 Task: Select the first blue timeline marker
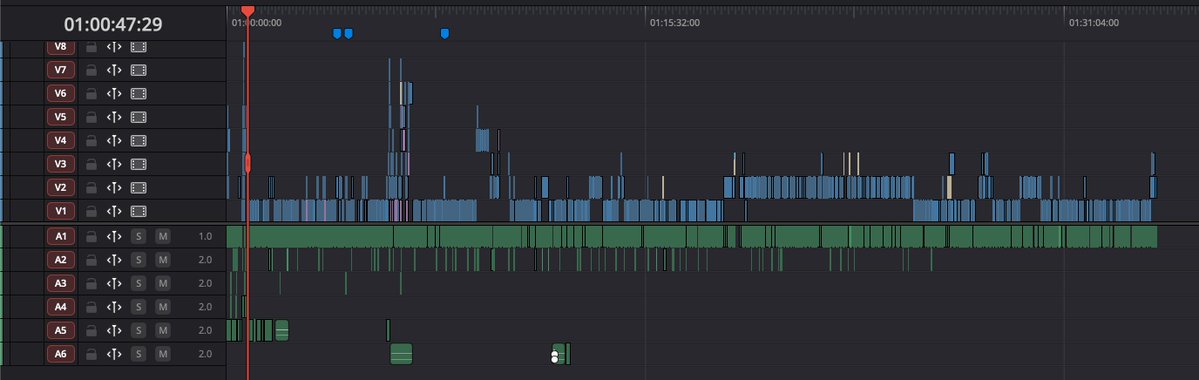click(337, 34)
